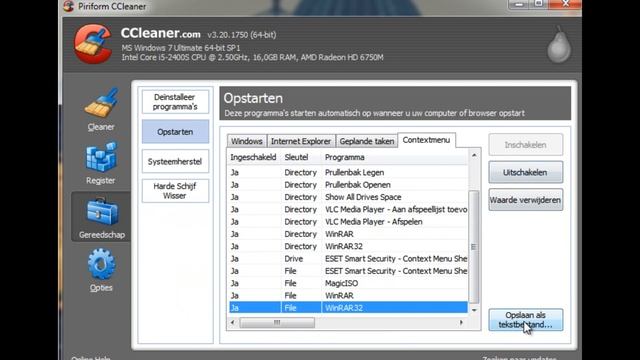Screen dimensions: 640x360
Task: Select the Prullenbak Legen row
Action: [348, 173]
